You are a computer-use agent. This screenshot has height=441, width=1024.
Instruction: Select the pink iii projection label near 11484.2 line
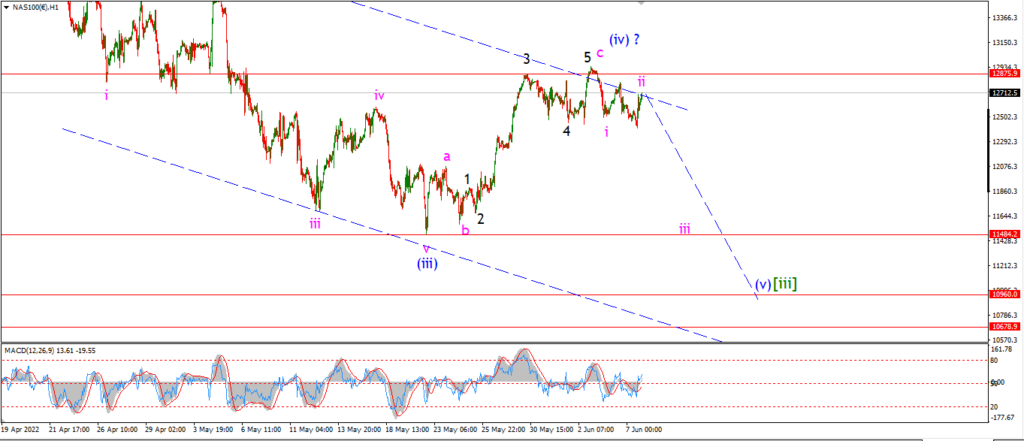[684, 229]
